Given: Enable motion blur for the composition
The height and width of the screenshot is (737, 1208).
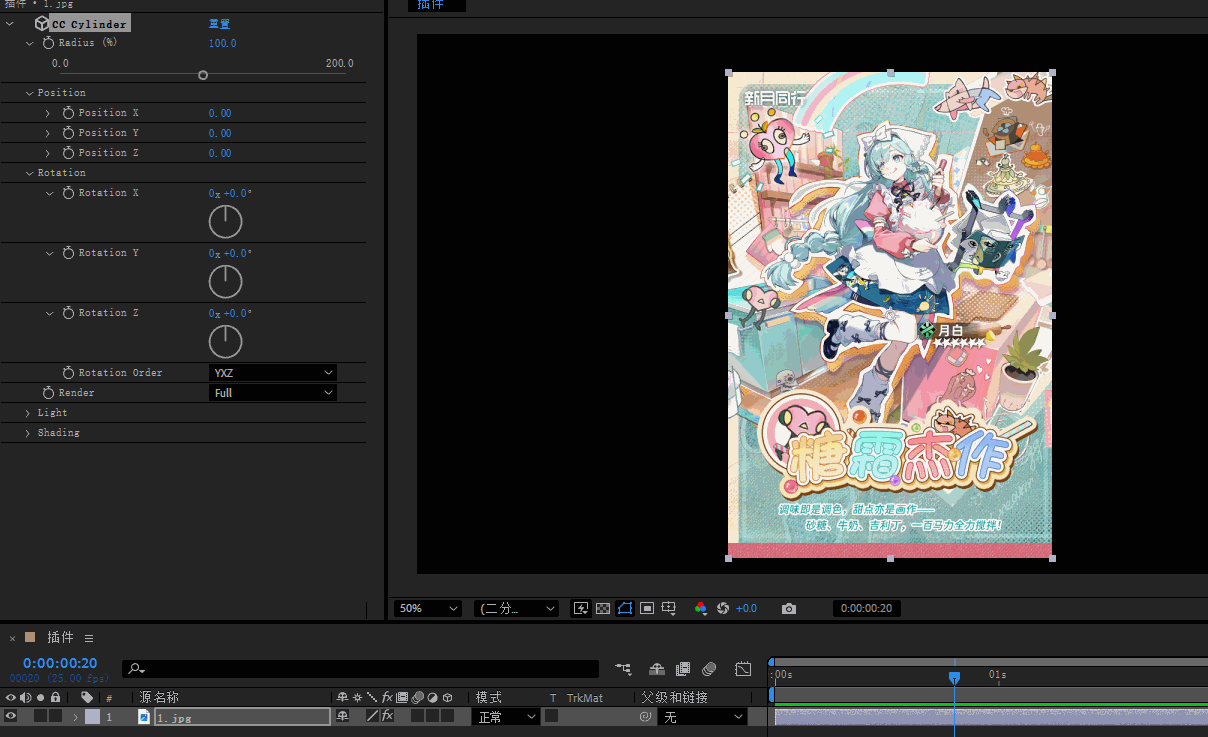Looking at the screenshot, I should click(x=709, y=669).
